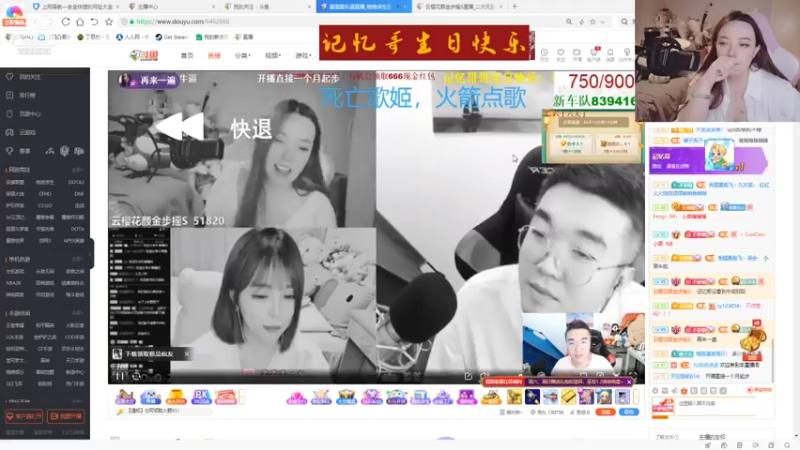Select NBA2K category in left sidebar

[x=14, y=283]
